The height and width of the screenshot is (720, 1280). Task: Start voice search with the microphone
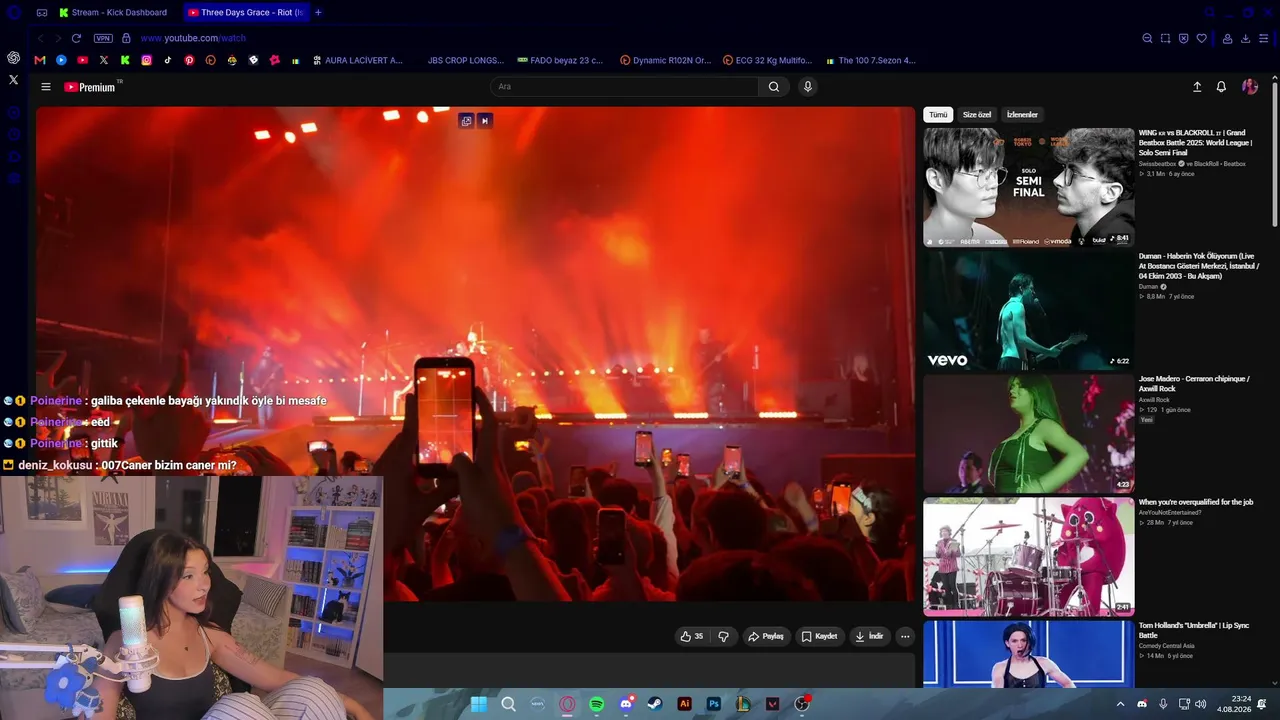[x=808, y=87]
